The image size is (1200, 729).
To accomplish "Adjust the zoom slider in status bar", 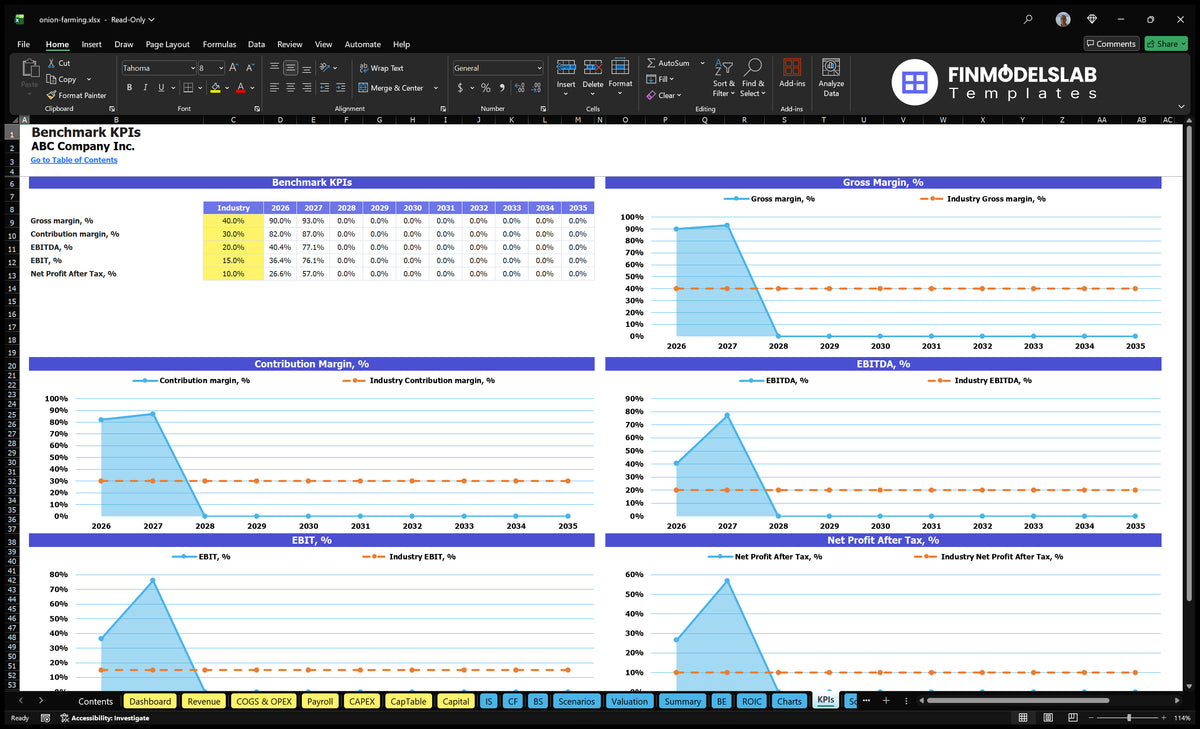I will 1129,718.
